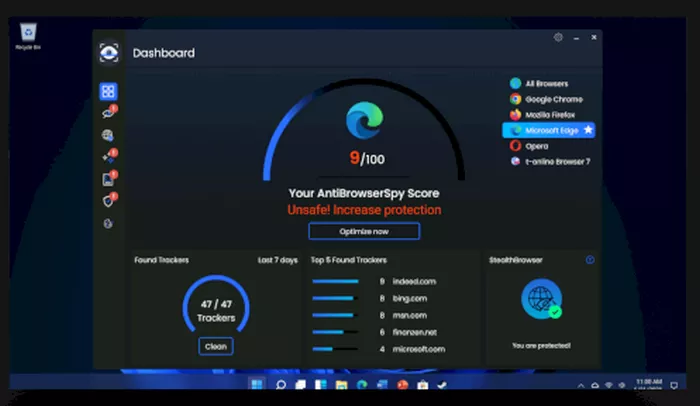The width and height of the screenshot is (700, 406).
Task: Select Google Chrome in browser list
Action: [x=546, y=99]
